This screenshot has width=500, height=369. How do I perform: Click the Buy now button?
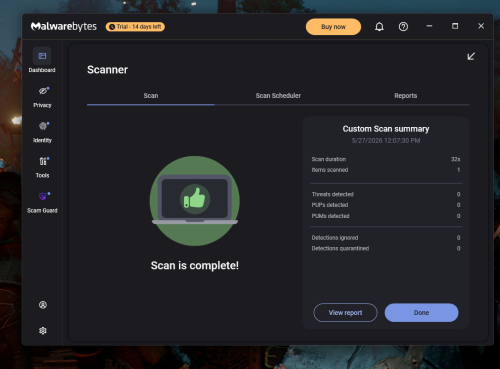click(333, 27)
